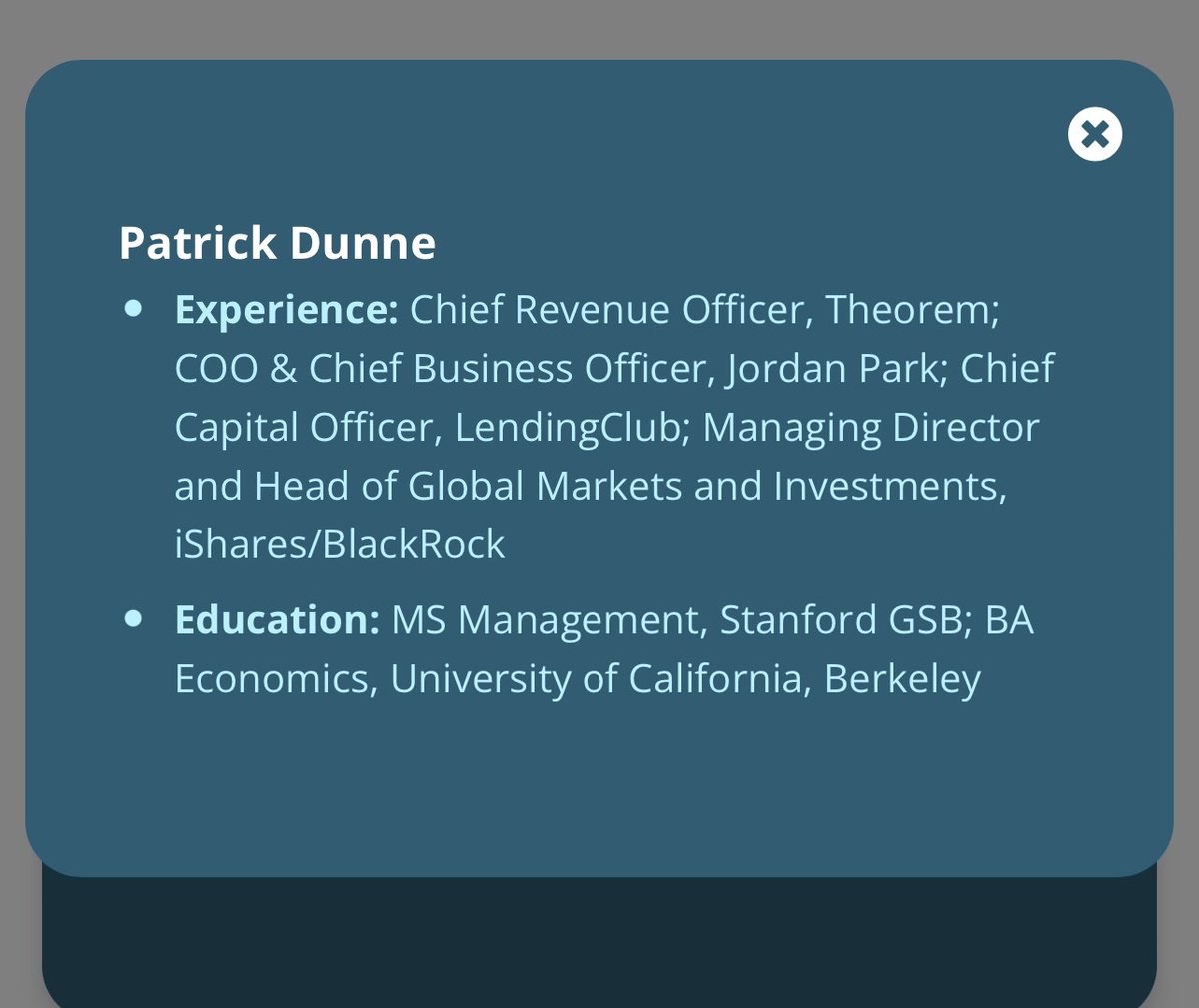Click the bold Education label
The image size is (1199, 1008).
coord(277,620)
